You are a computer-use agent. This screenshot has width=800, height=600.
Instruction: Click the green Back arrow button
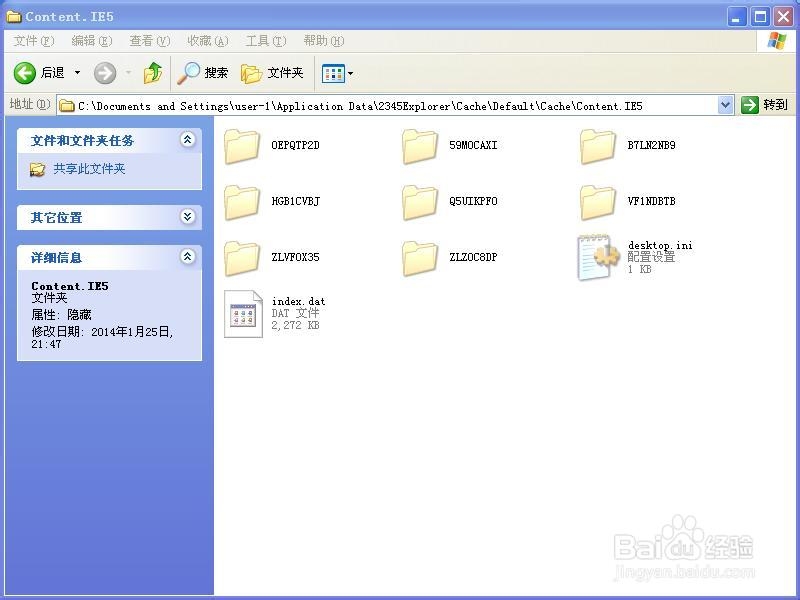[24, 73]
